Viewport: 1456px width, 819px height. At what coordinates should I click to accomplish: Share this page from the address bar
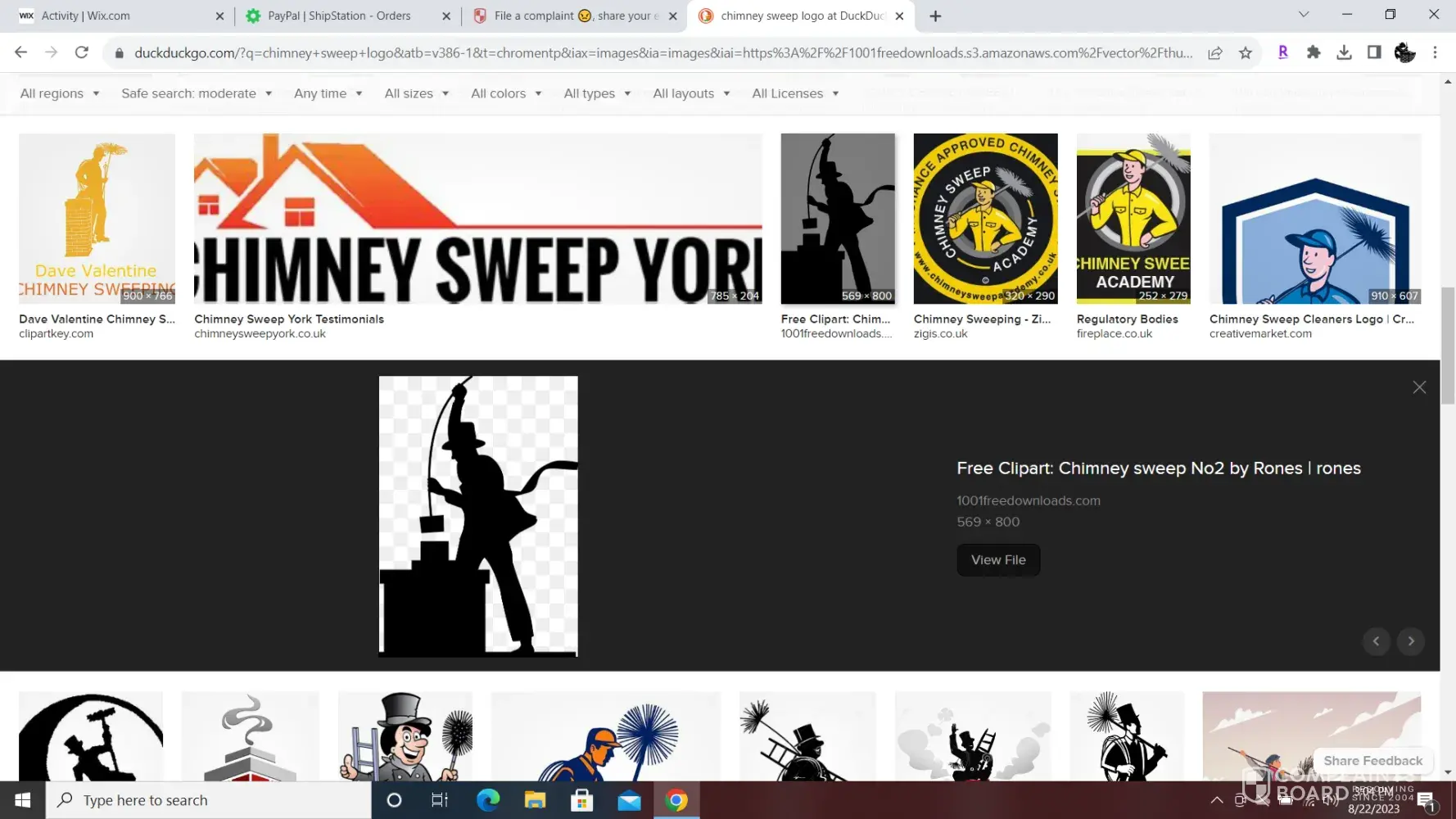[1215, 52]
